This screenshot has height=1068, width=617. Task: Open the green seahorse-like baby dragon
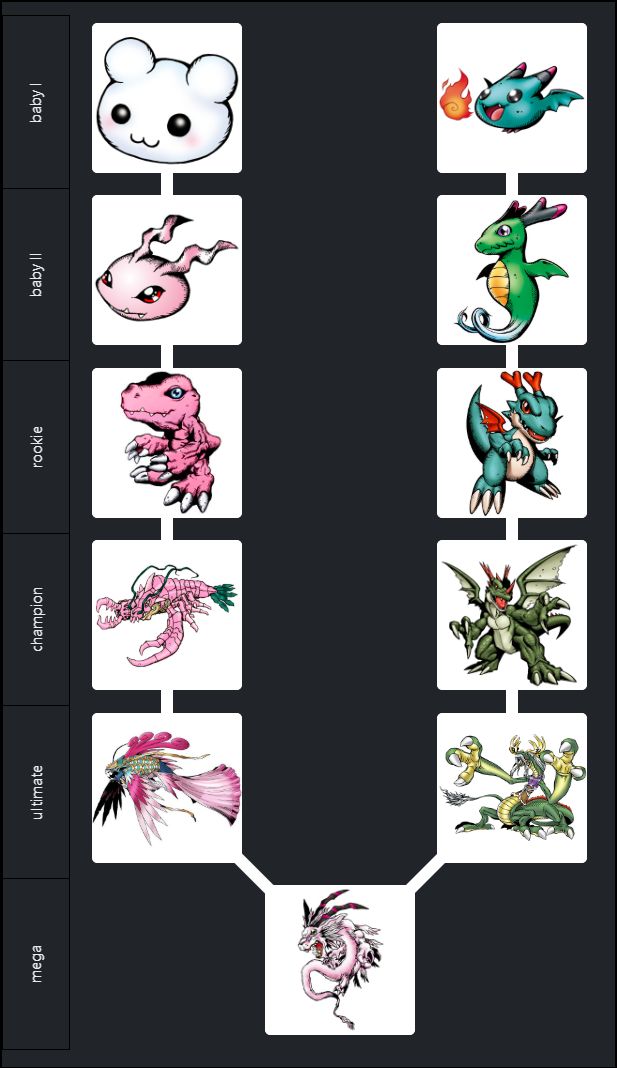[x=511, y=270]
